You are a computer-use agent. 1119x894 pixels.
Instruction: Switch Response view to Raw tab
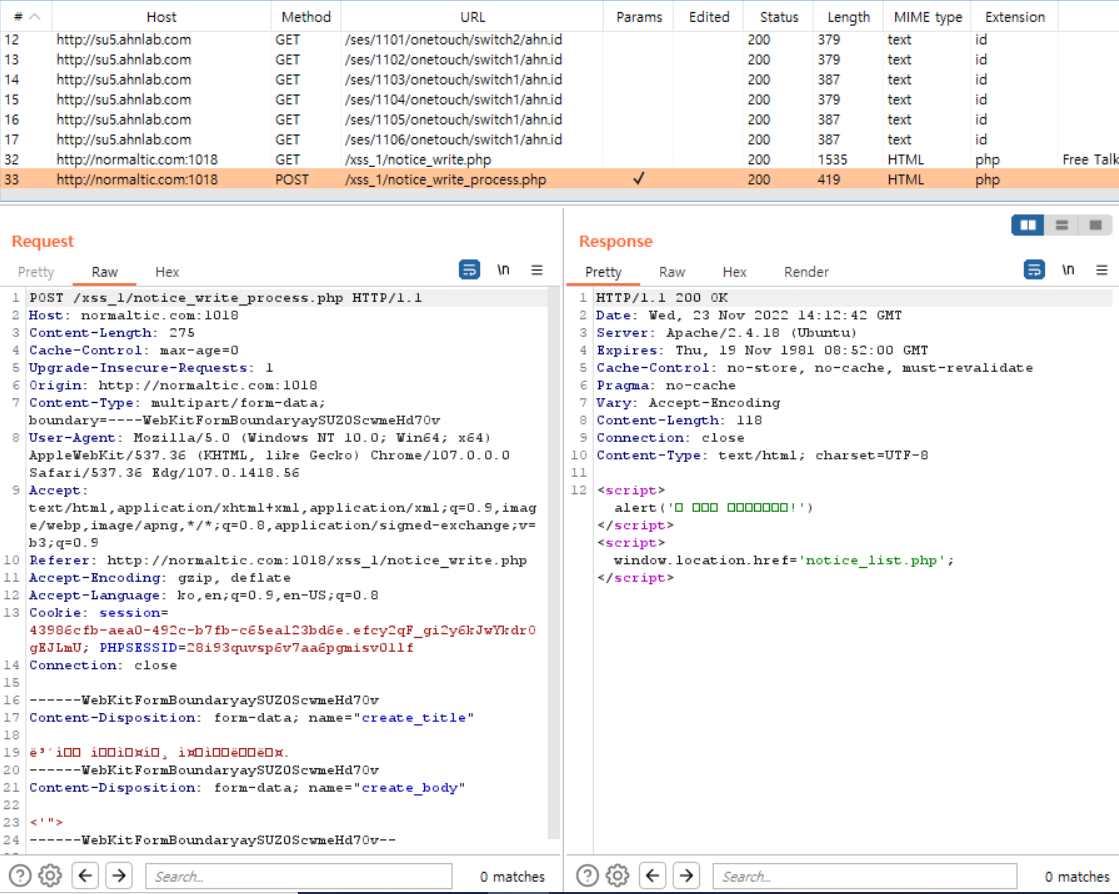click(672, 272)
